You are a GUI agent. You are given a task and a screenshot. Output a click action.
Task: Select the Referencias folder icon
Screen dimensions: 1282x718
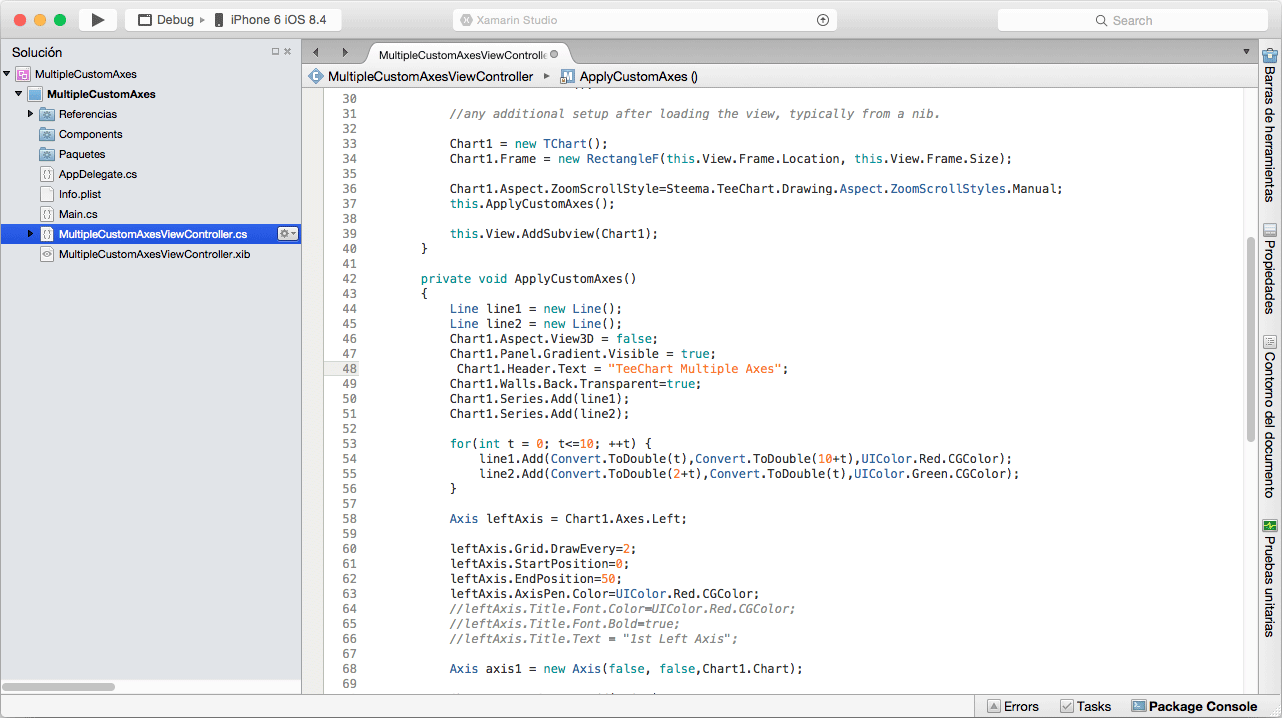pos(47,114)
